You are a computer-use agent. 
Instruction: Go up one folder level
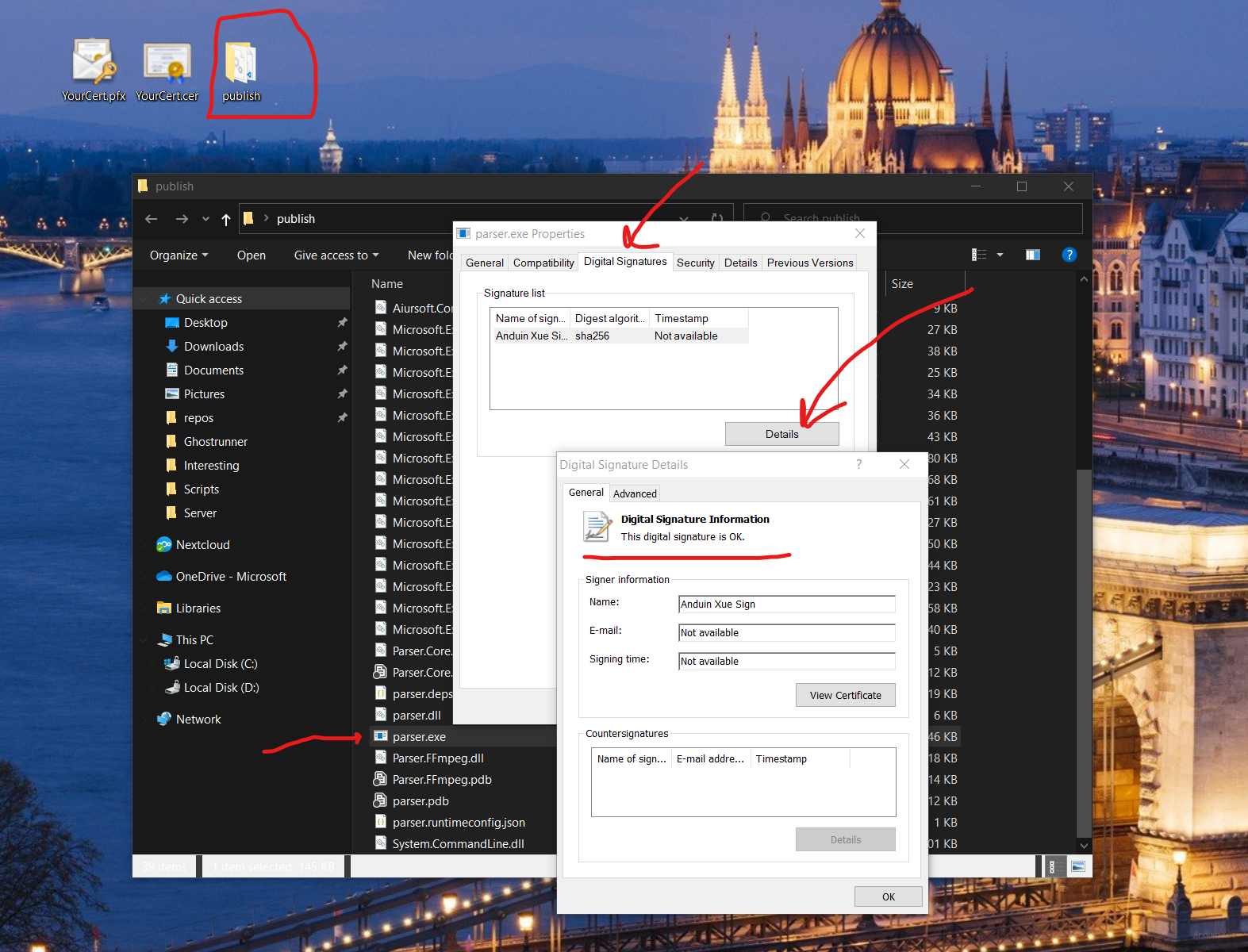[226, 219]
